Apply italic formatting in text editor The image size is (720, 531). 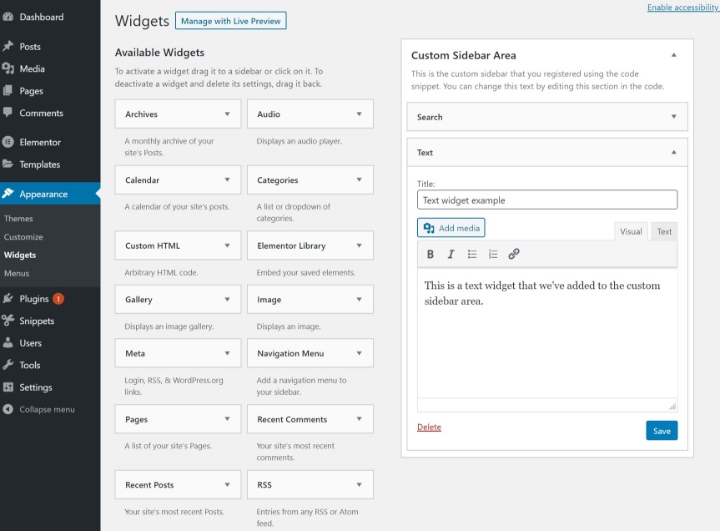pos(451,254)
